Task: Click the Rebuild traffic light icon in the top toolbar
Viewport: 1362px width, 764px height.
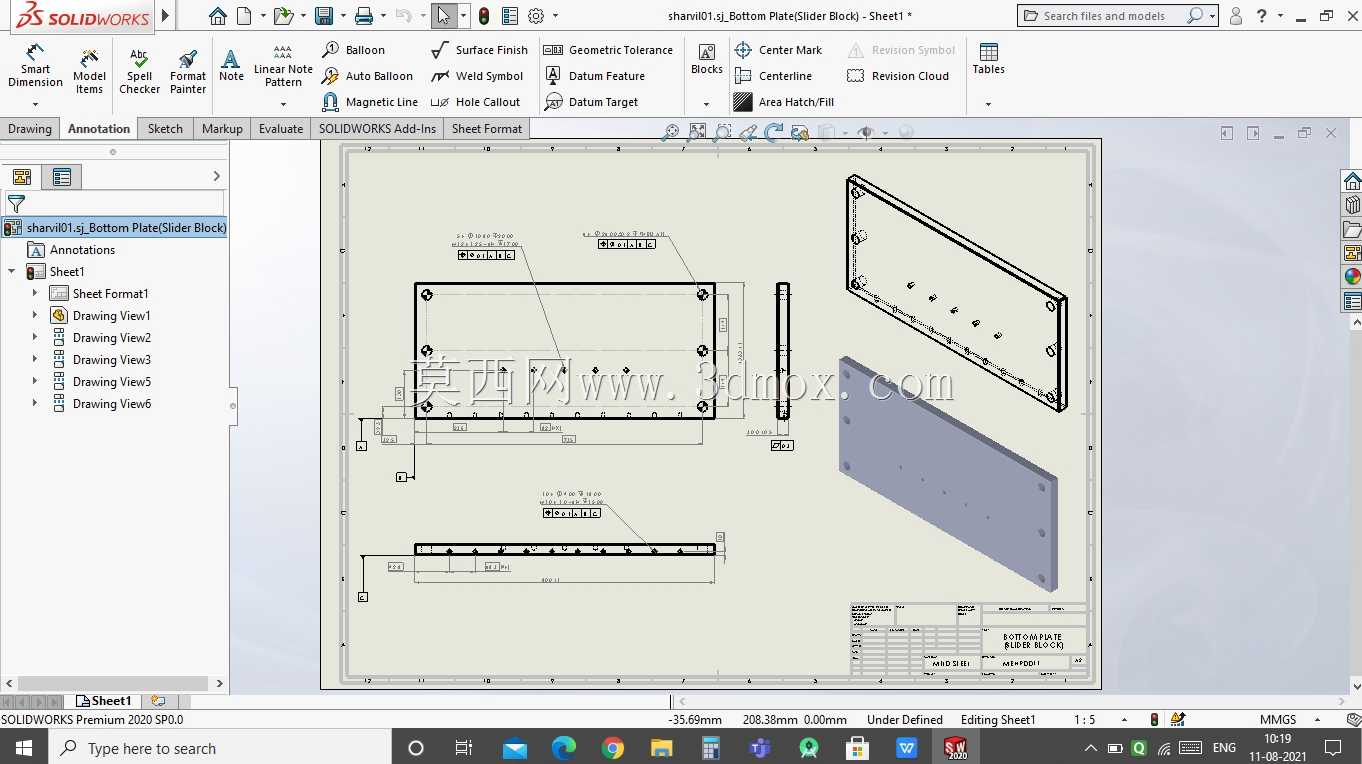Action: pos(484,16)
